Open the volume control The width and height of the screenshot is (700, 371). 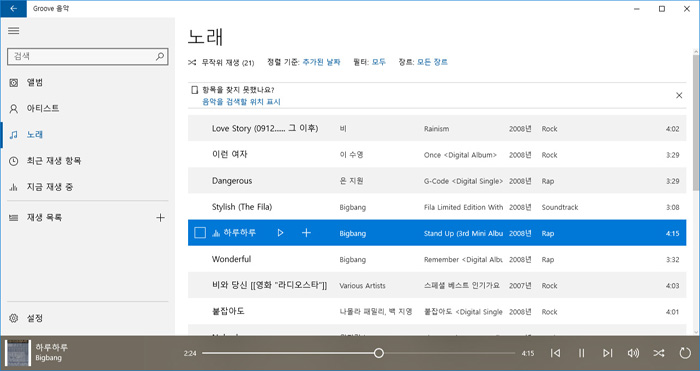(633, 353)
